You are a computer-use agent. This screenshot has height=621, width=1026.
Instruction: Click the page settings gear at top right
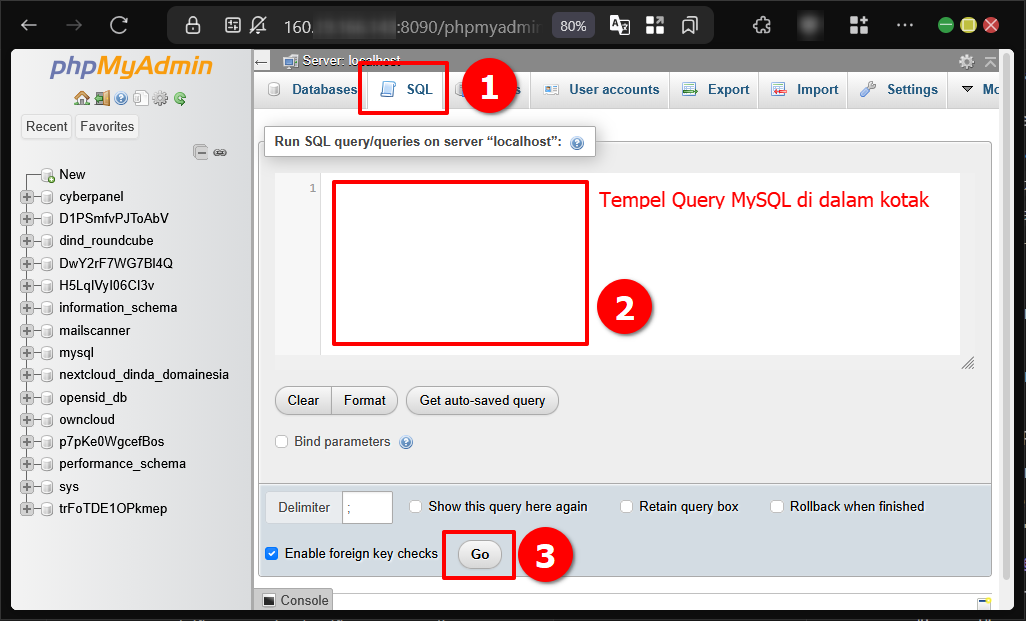[x=966, y=62]
